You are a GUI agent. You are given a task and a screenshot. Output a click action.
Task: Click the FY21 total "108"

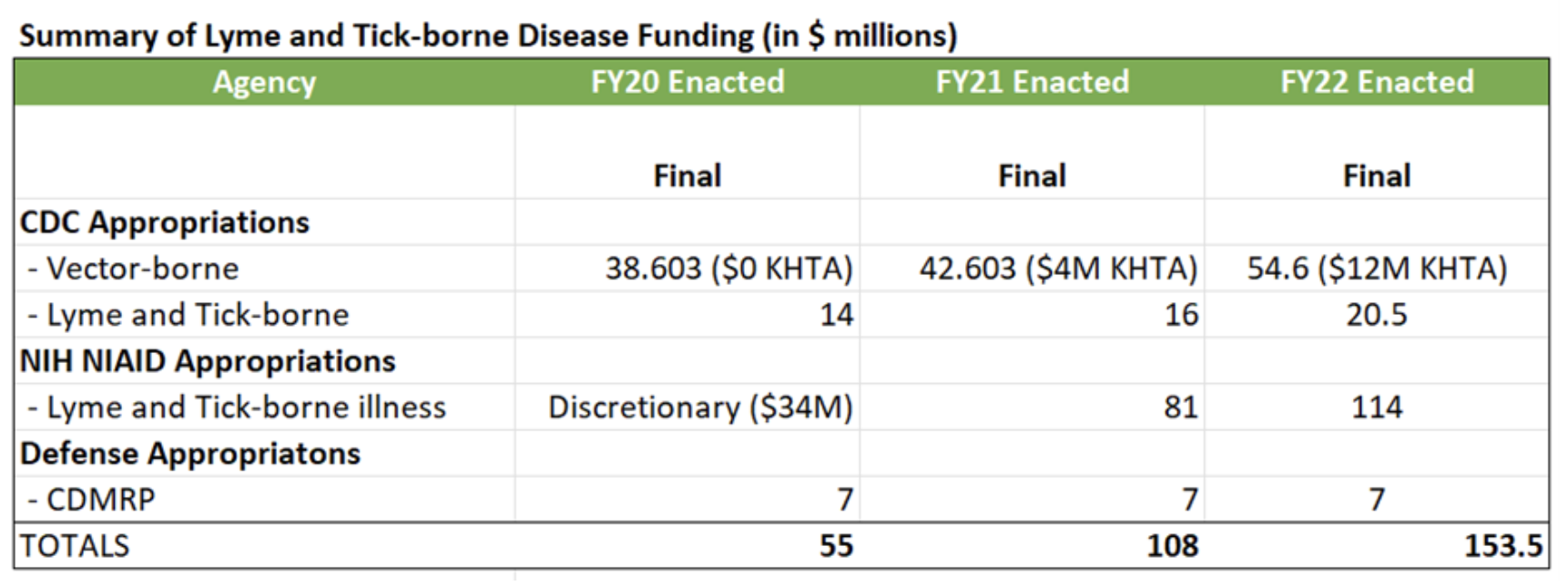1173,546
